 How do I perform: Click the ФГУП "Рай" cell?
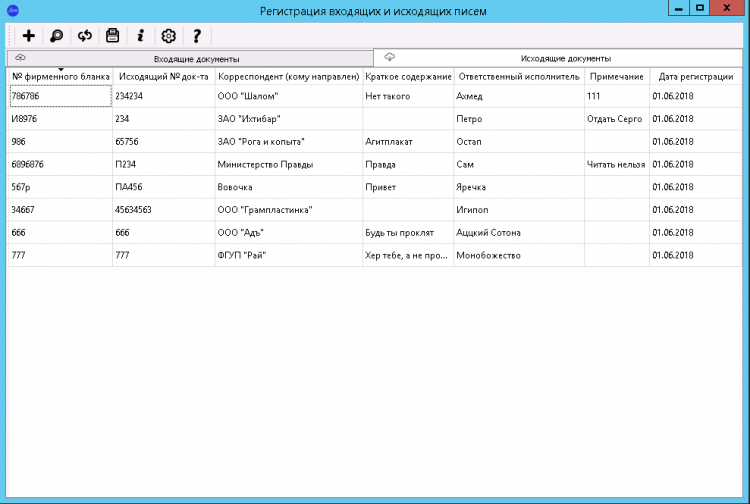pos(288,255)
